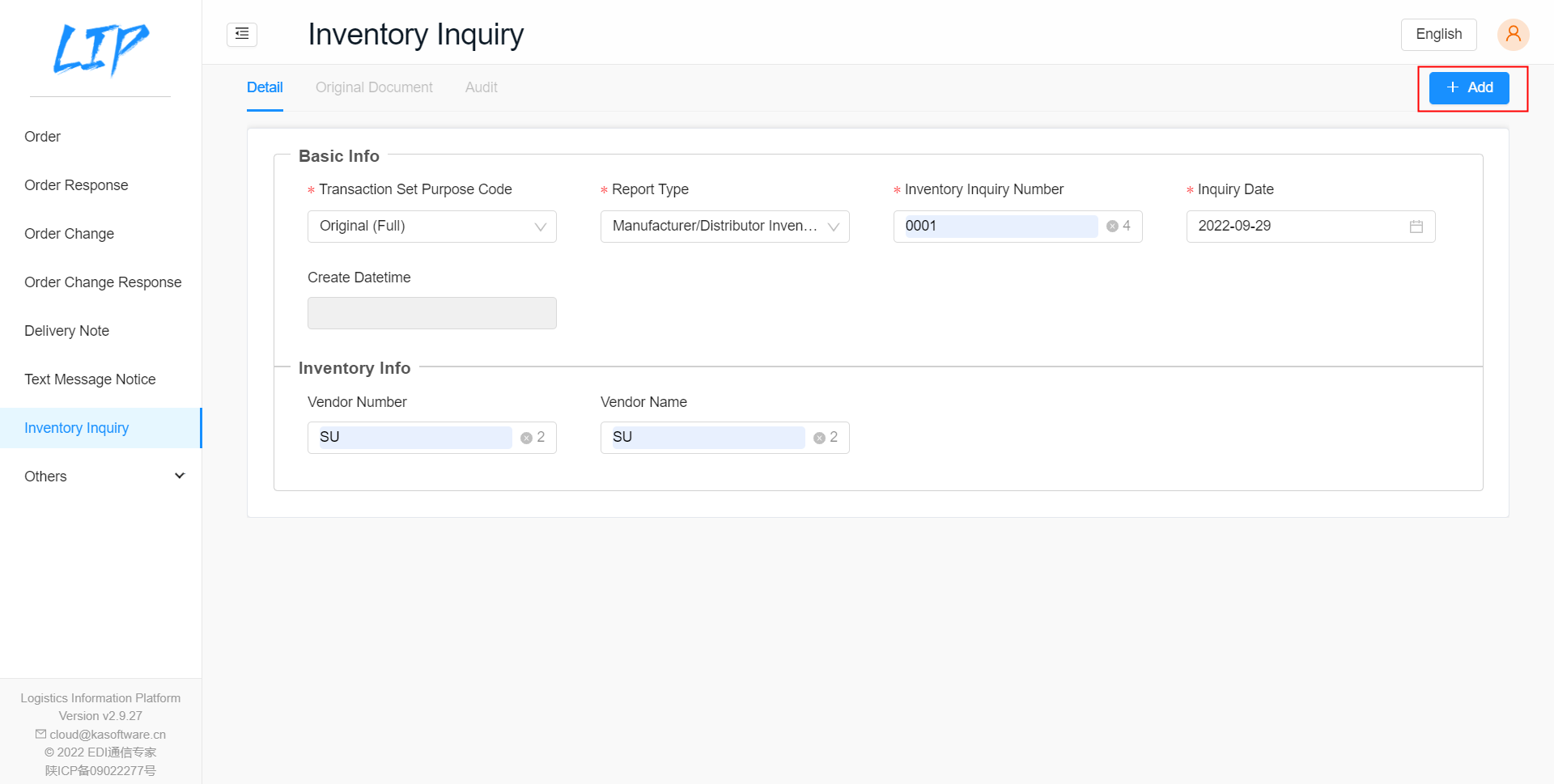Click the sidebar collapse menu icon
The width and height of the screenshot is (1554, 784).
tap(242, 34)
